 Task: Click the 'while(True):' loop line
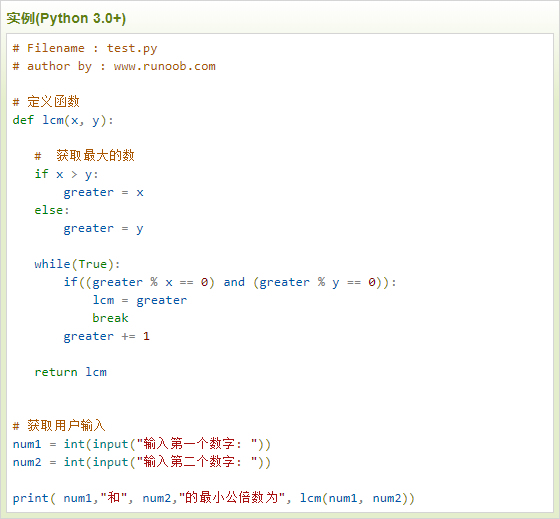pyautogui.click(x=77, y=264)
